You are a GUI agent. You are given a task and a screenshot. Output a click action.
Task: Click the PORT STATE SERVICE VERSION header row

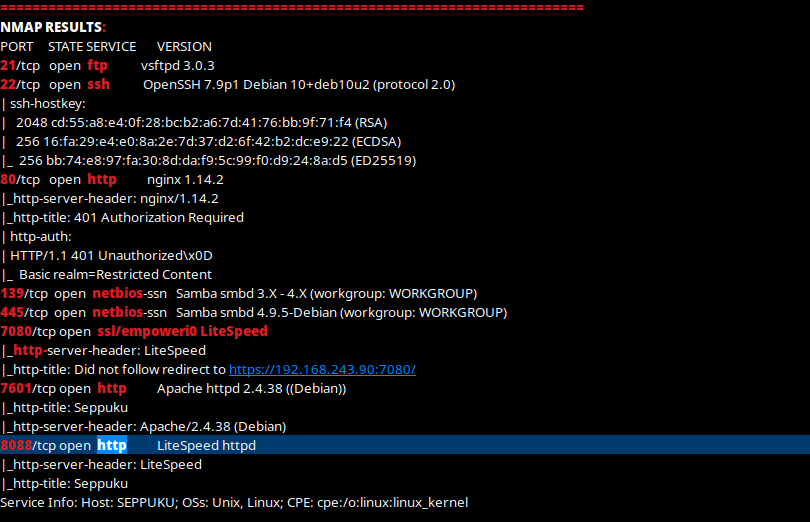point(106,46)
